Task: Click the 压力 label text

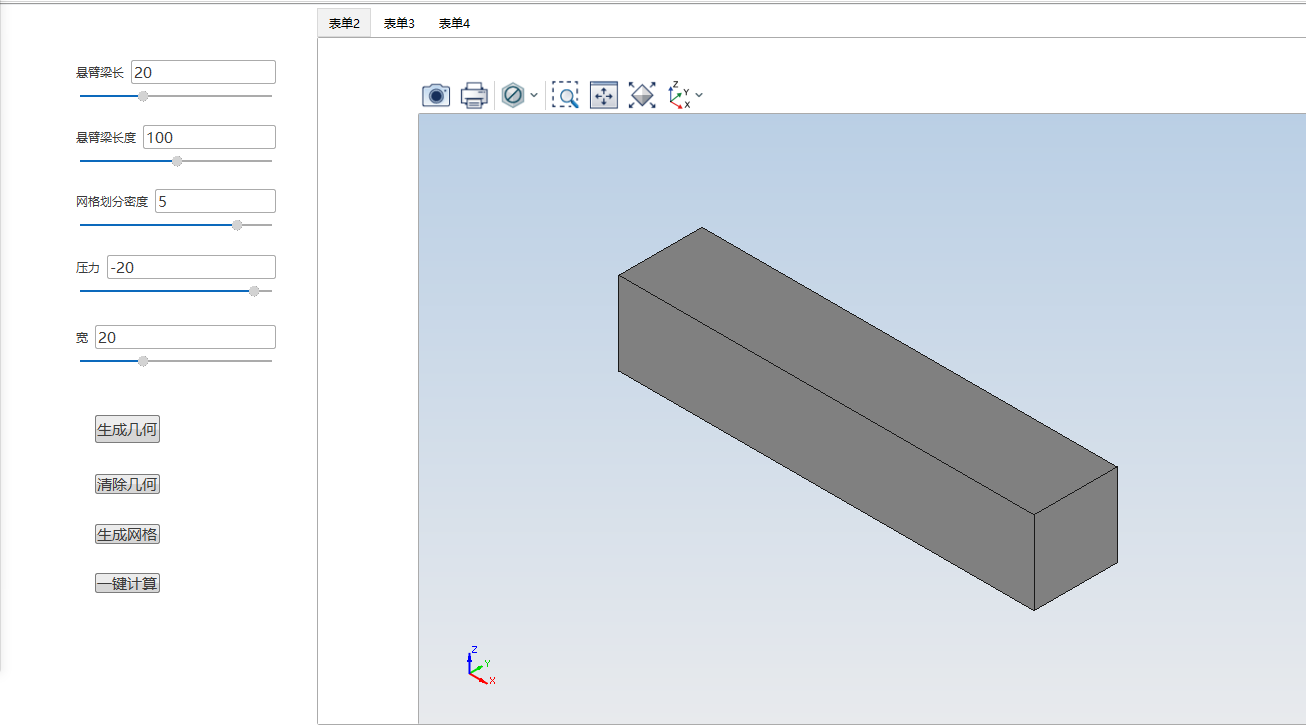Action: [x=88, y=268]
